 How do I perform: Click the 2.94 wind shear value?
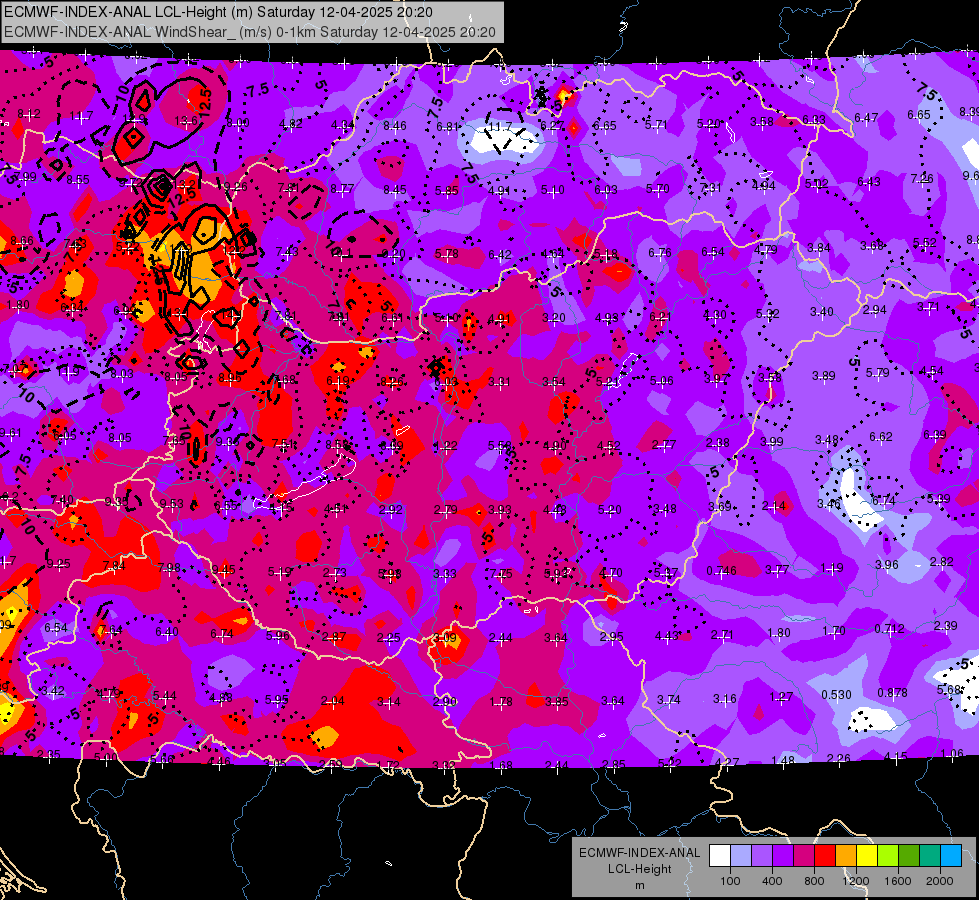(x=875, y=310)
